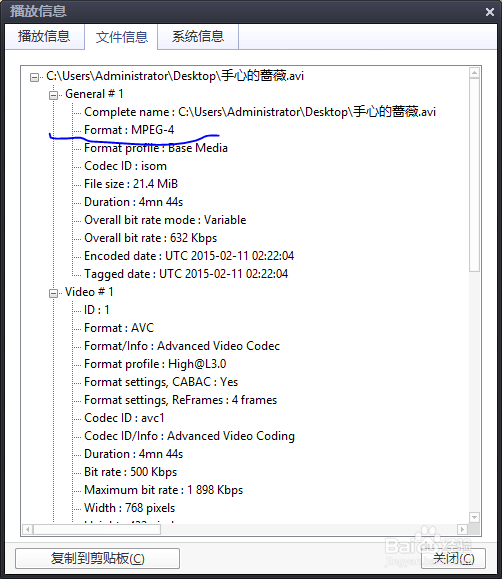Click the 关闭 button

click(x=453, y=558)
